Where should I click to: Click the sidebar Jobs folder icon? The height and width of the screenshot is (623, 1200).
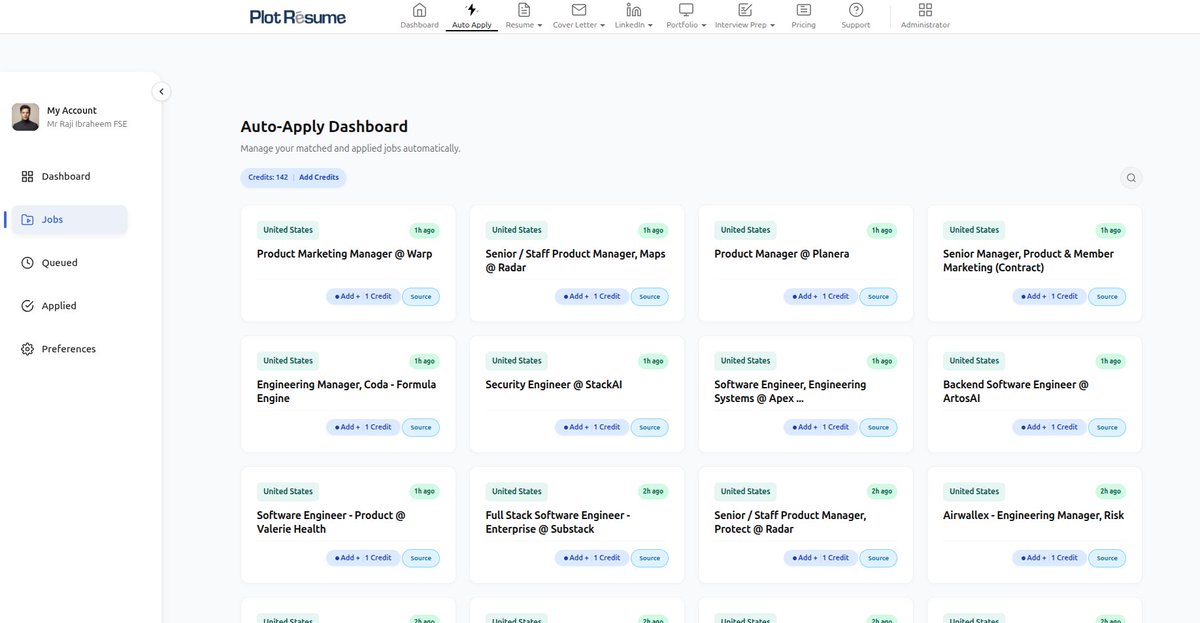pyautogui.click(x=27, y=220)
